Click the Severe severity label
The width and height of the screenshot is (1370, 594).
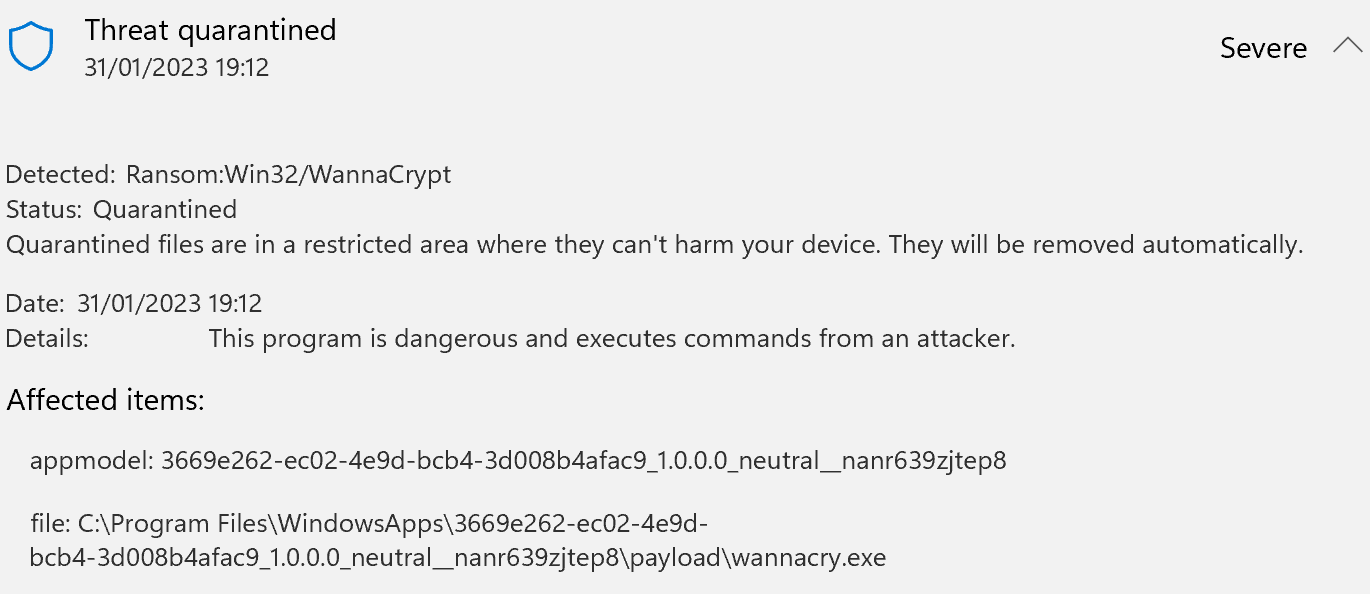click(x=1263, y=48)
